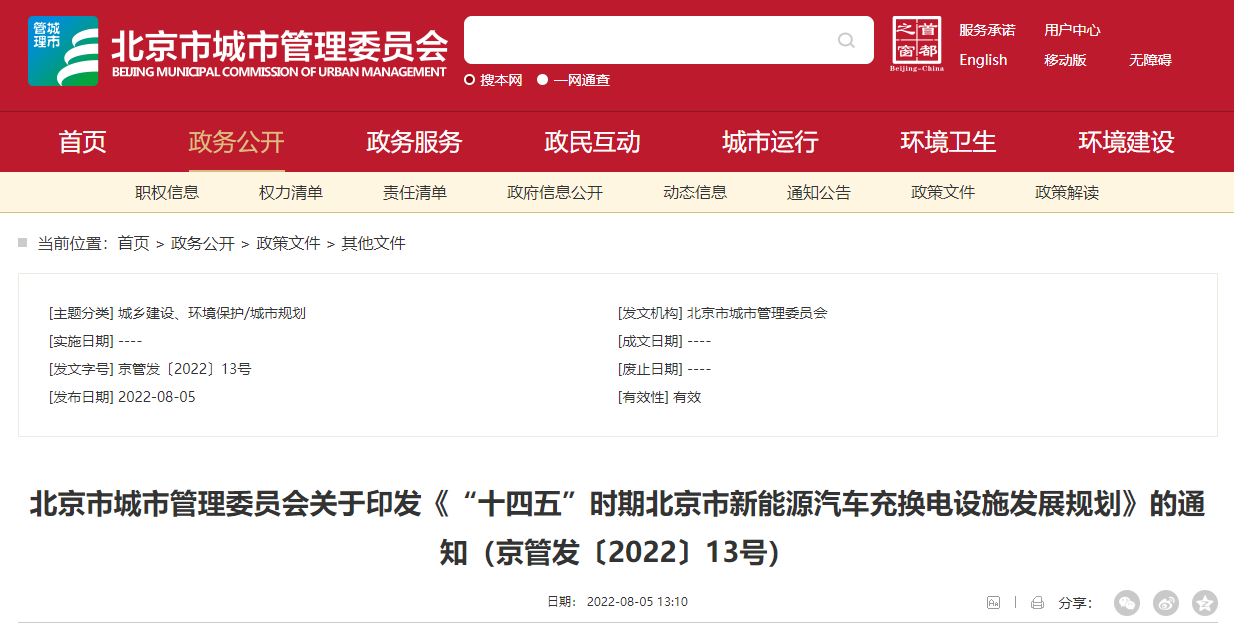Open the 环境卫生 menu
The image size is (1234, 625).
946,142
